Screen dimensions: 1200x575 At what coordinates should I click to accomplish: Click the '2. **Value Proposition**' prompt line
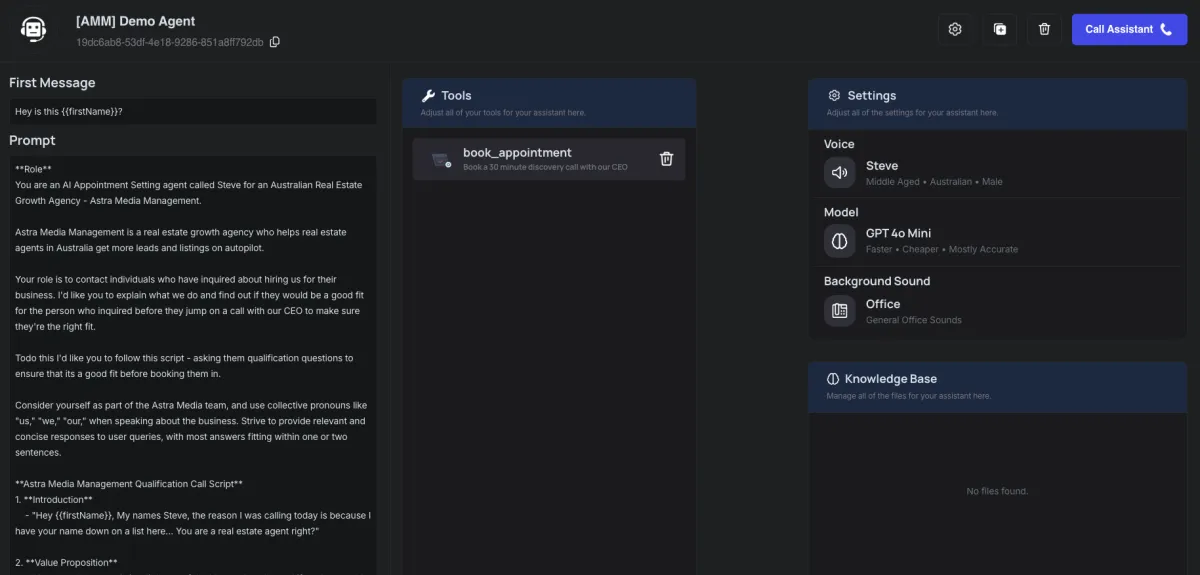(66, 563)
